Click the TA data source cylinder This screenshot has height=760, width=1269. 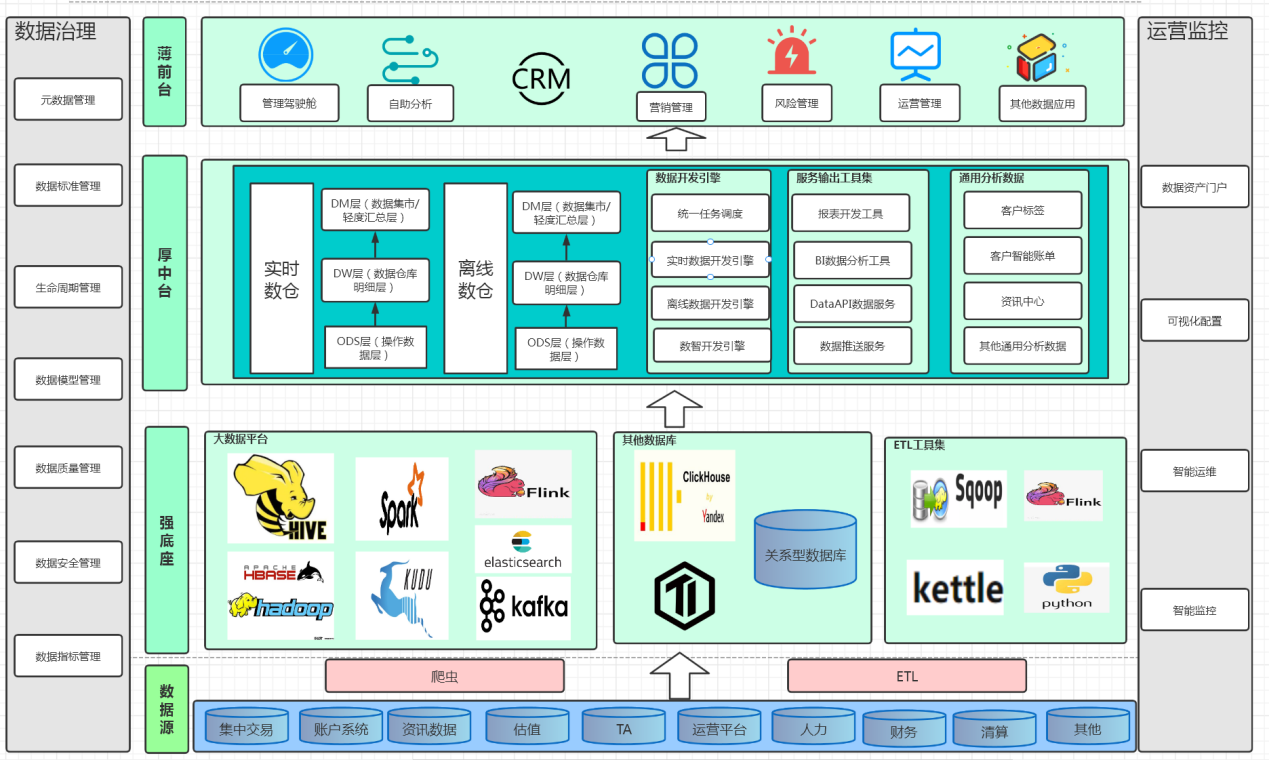pyautogui.click(x=623, y=727)
